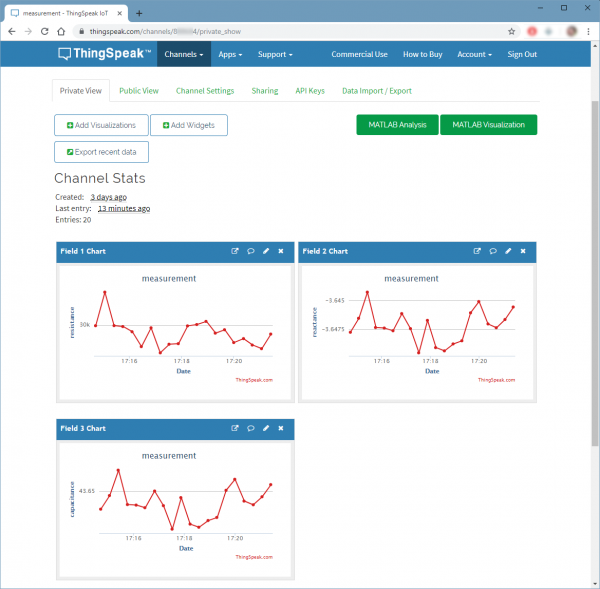Open Field 1 Chart in new window icon
Image resolution: width=600 pixels, height=589 pixels.
click(x=235, y=251)
